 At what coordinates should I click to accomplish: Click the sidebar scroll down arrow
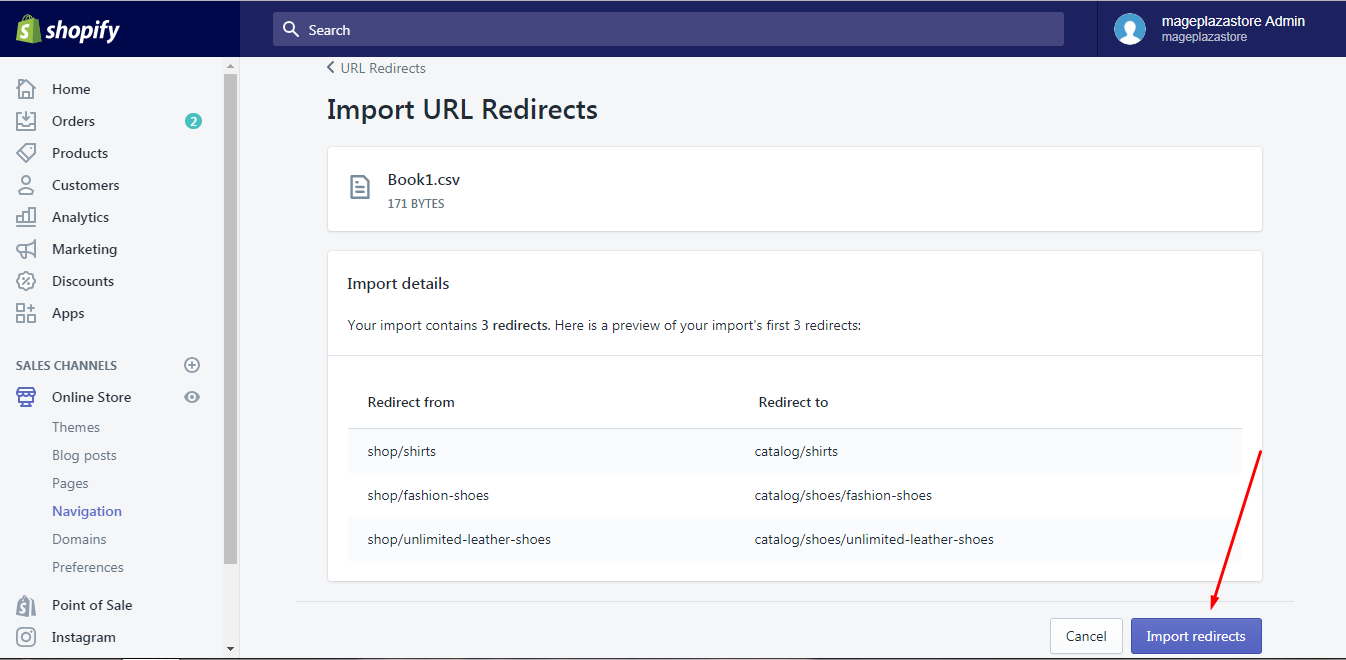(x=231, y=649)
